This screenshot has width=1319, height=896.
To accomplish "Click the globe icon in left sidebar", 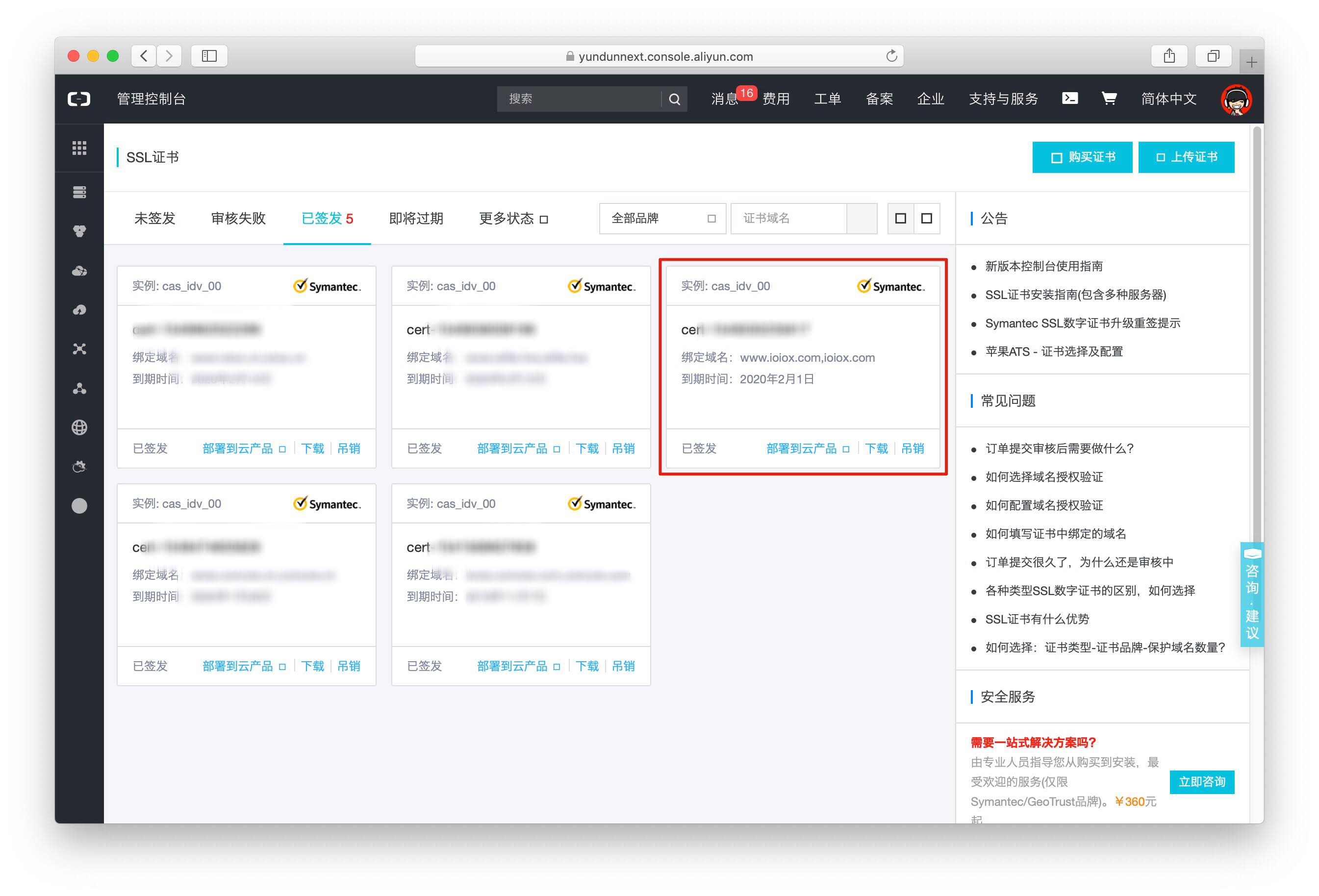I will click(x=79, y=427).
